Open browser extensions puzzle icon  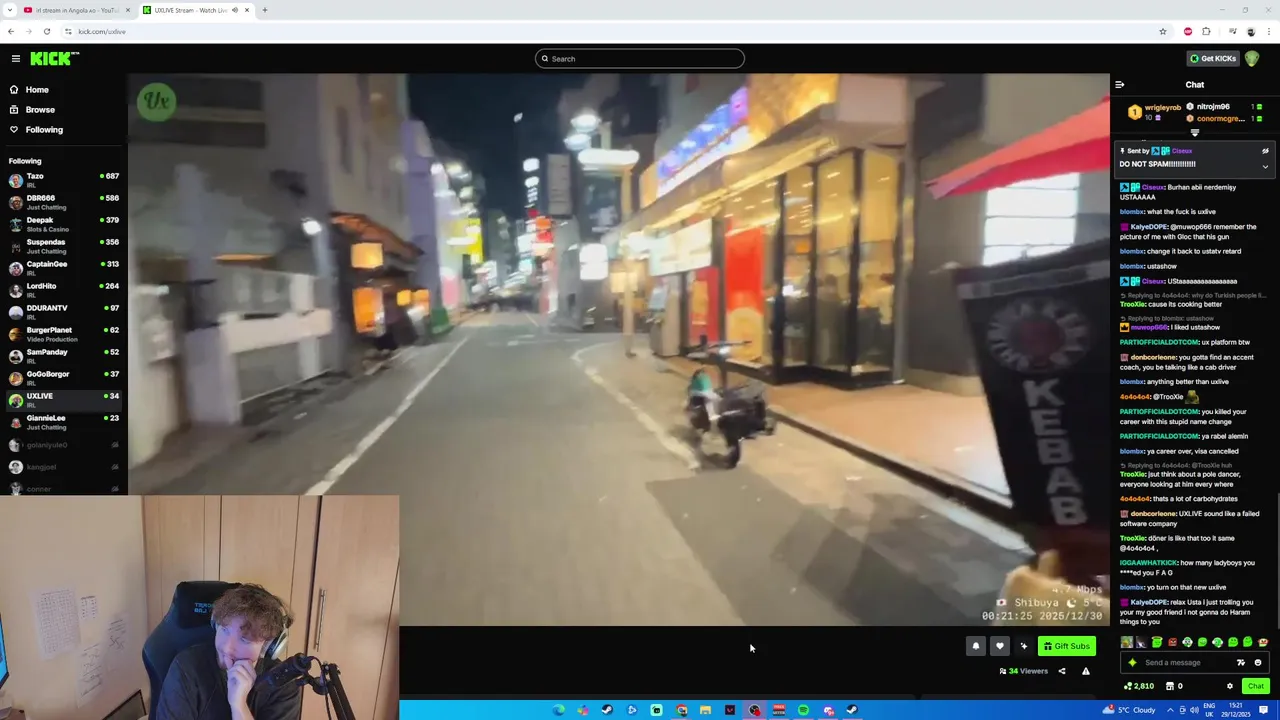[x=1206, y=31]
